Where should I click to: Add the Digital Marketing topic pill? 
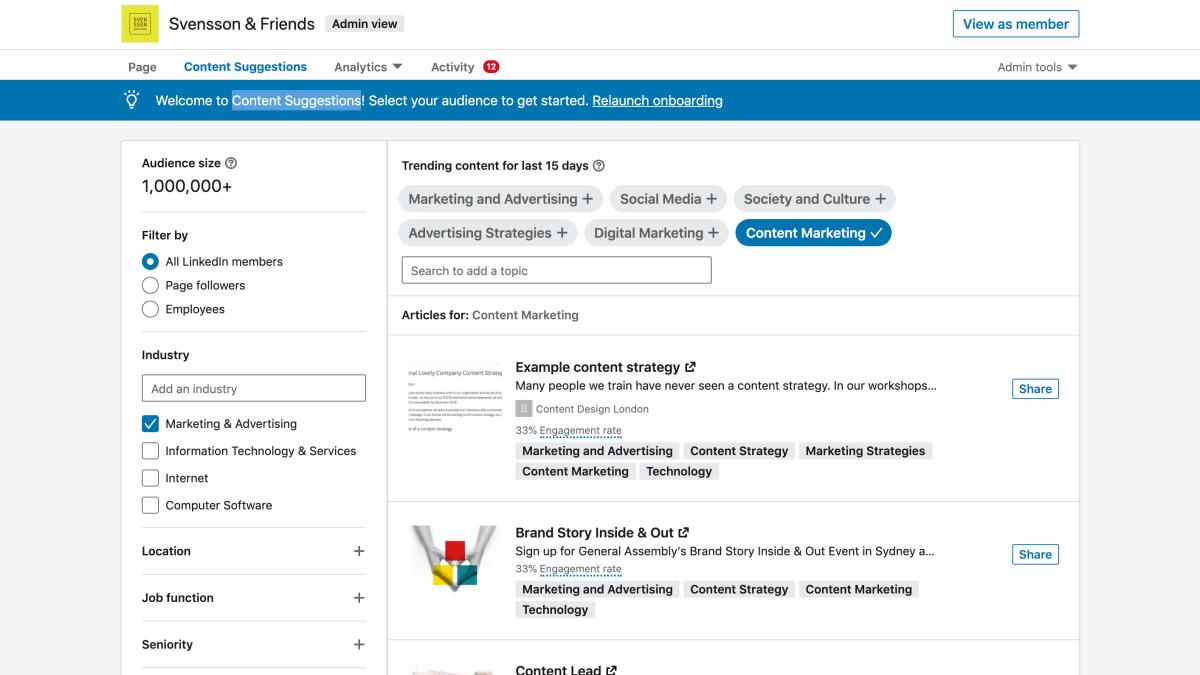point(656,233)
